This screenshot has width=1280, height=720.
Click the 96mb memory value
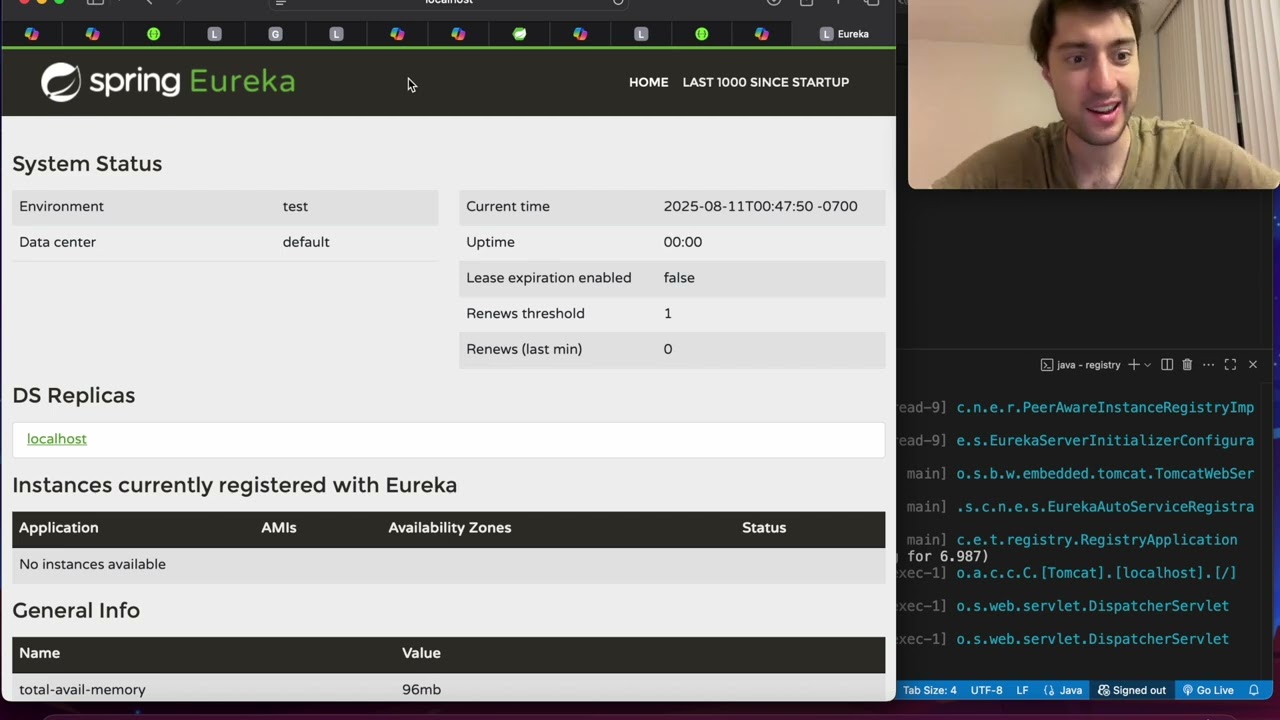coord(421,690)
